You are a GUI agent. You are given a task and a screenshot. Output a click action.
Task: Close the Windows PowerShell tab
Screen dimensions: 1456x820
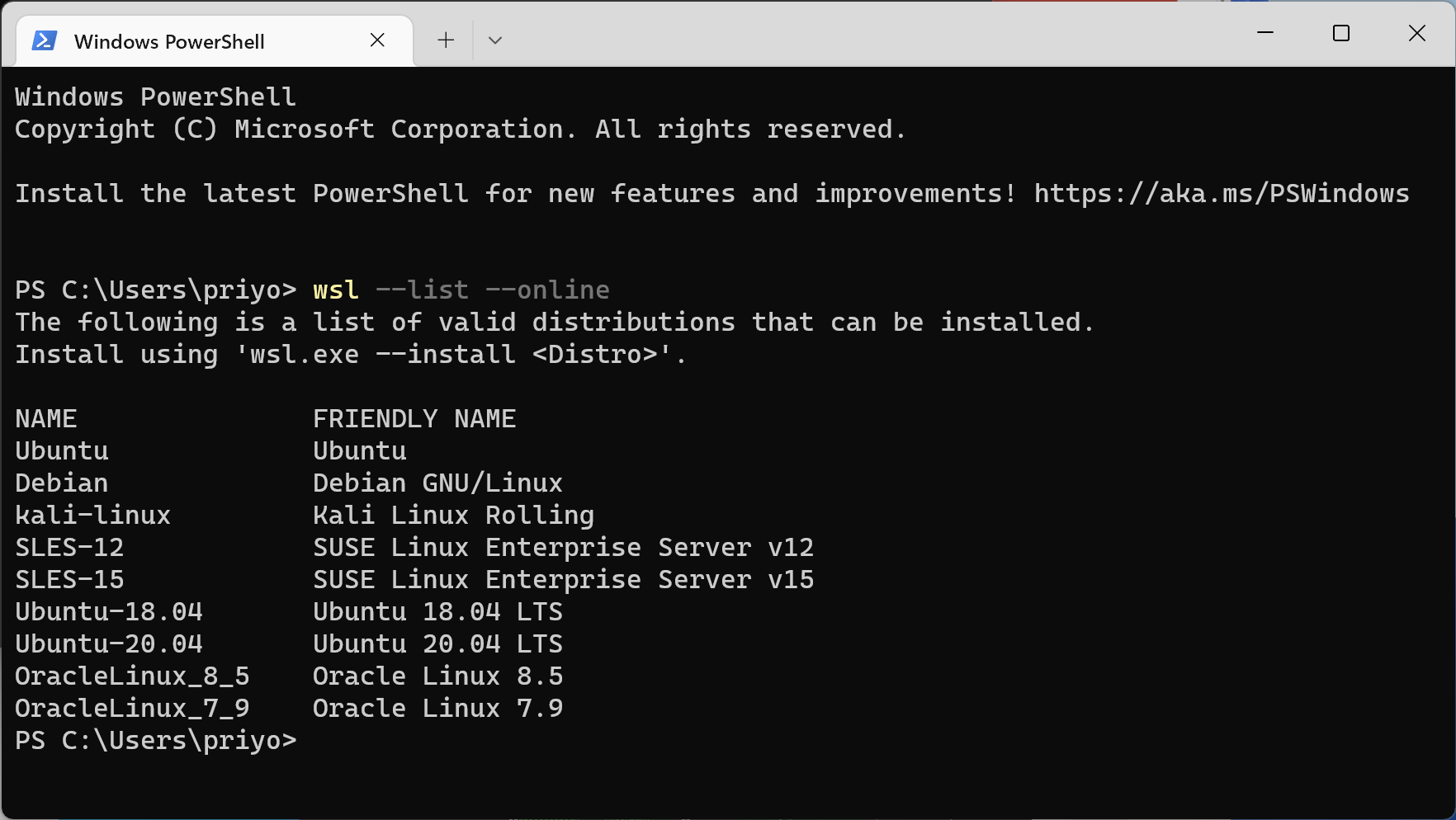(x=377, y=40)
